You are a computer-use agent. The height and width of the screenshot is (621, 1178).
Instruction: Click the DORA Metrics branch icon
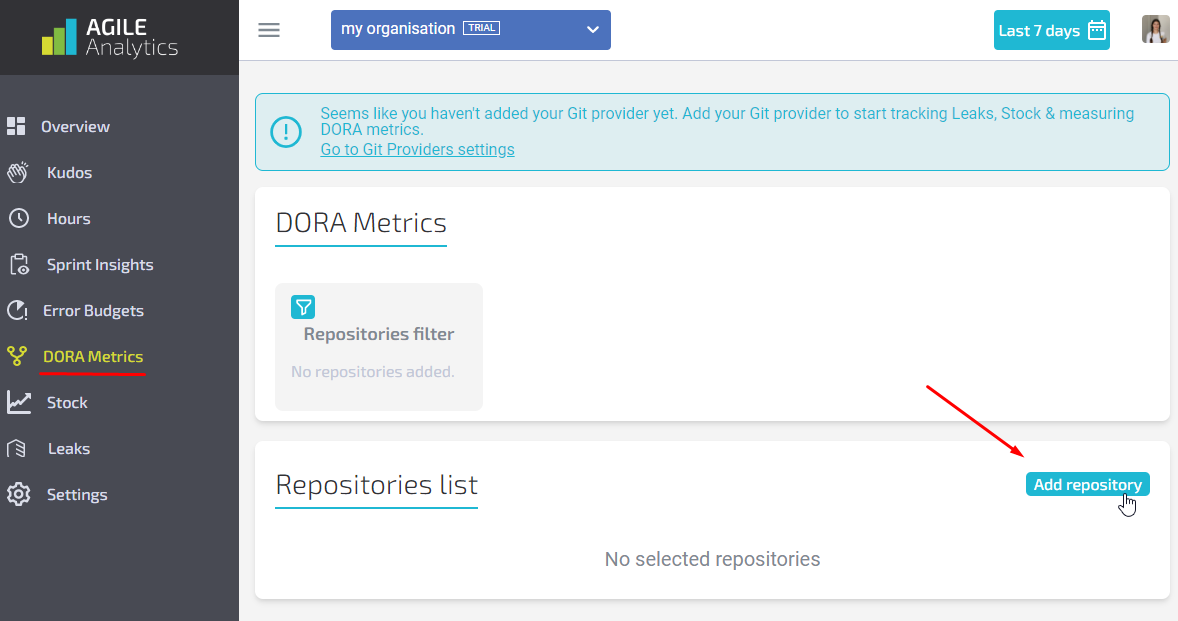16,357
